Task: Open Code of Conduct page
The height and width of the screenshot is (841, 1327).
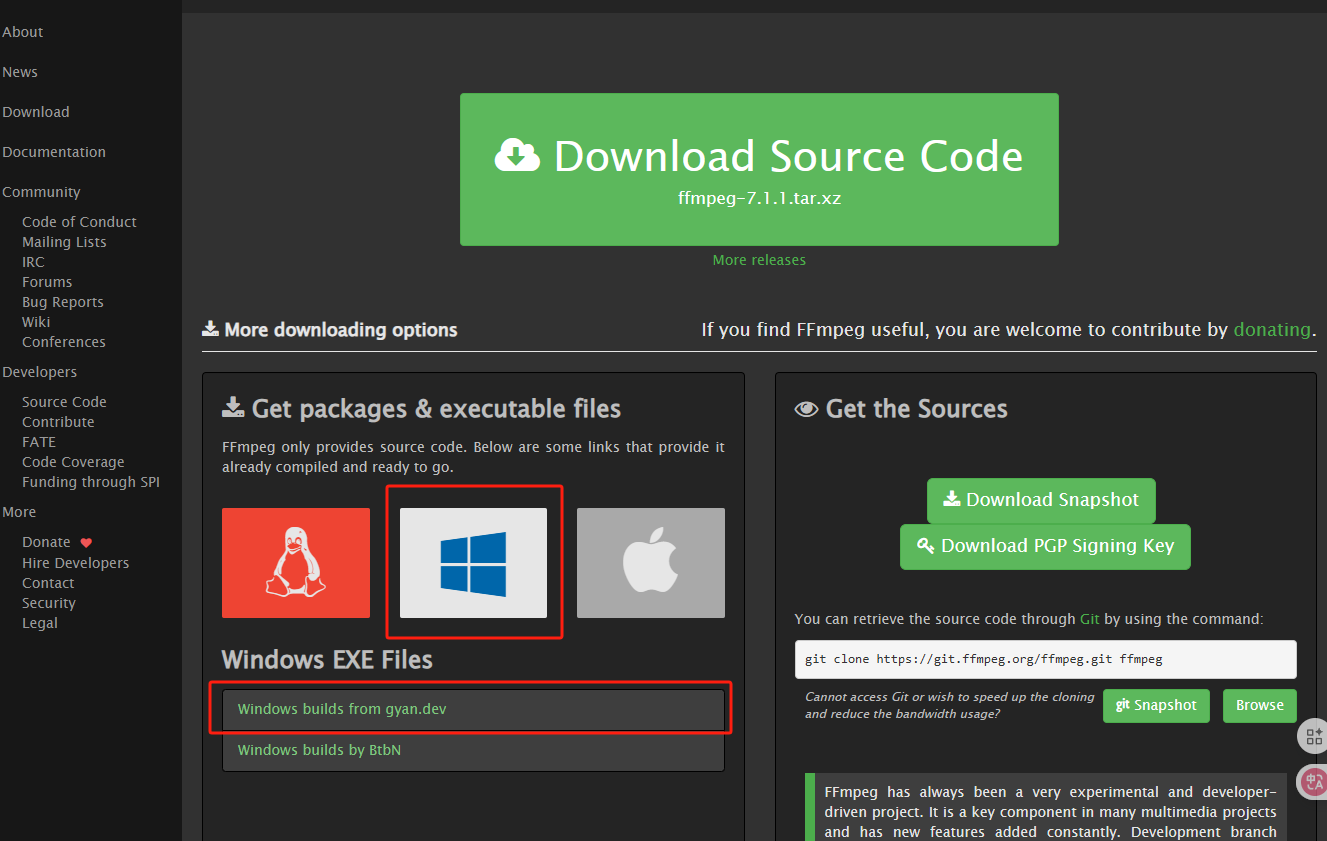Action: point(79,222)
